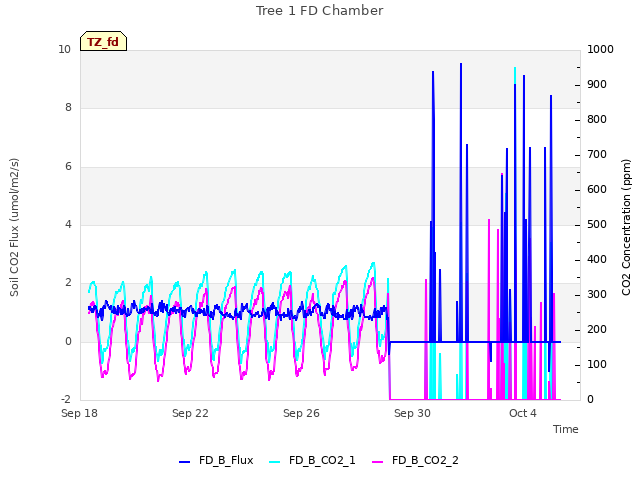
Task: Click the chart title Tree 1 FD Chamber
Action: point(320,11)
